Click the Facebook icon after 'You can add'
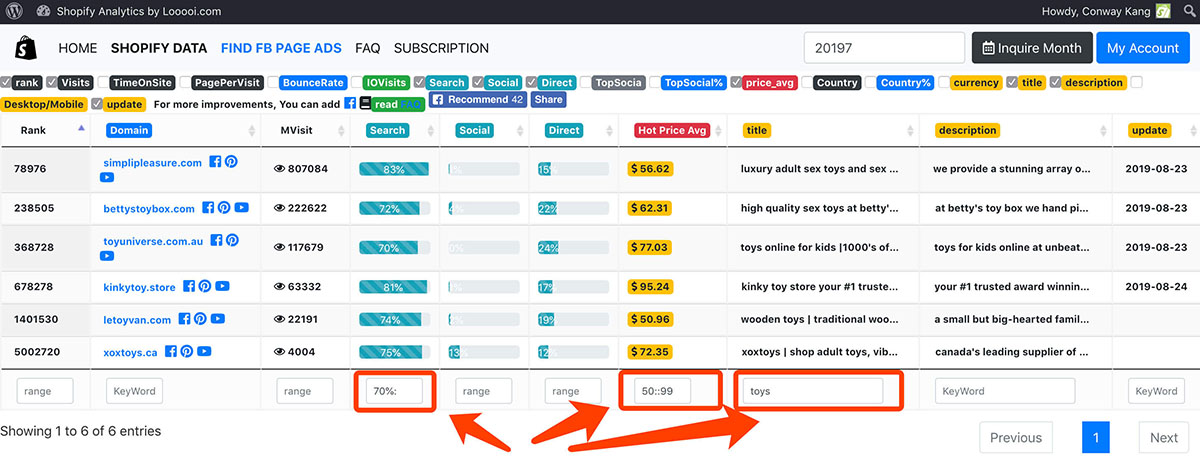 (350, 103)
